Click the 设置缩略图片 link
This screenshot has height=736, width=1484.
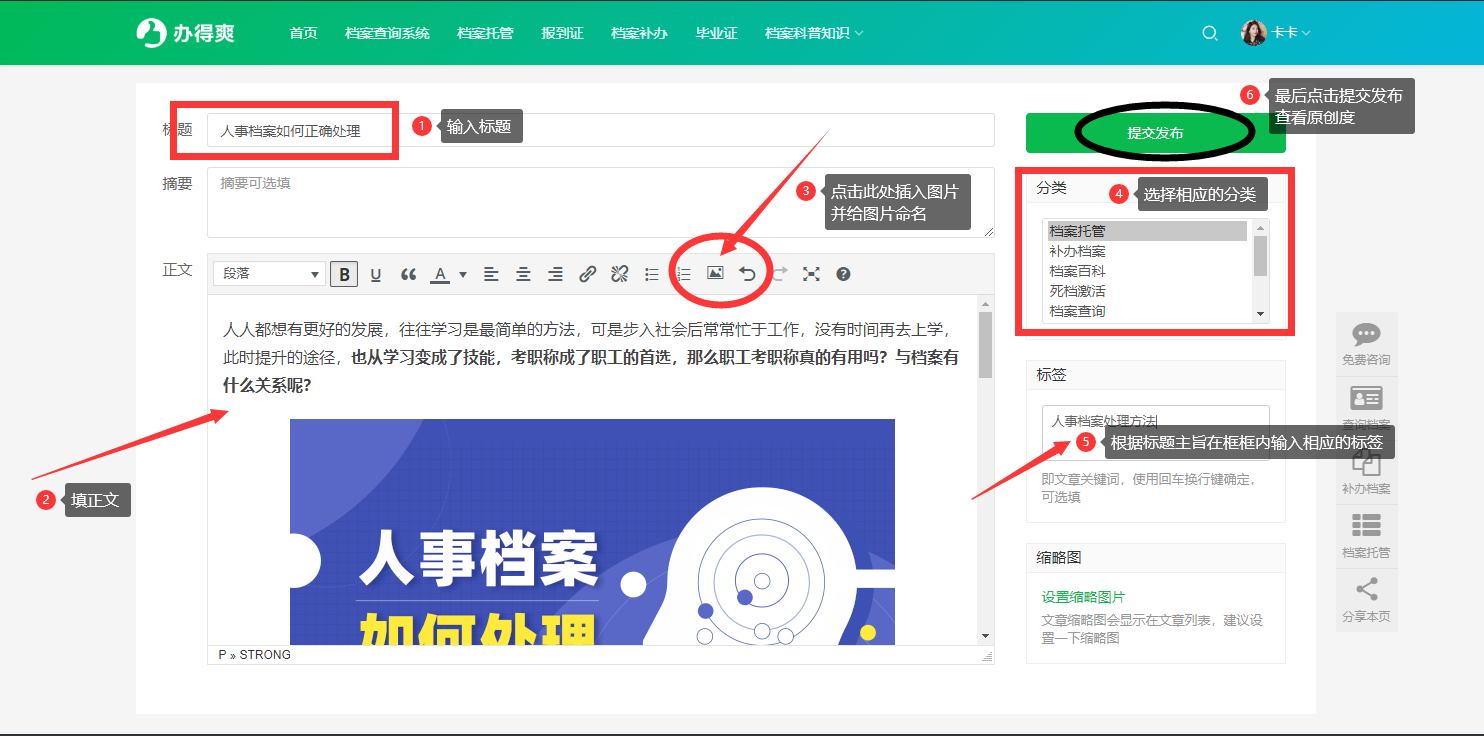pyautogui.click(x=1083, y=597)
